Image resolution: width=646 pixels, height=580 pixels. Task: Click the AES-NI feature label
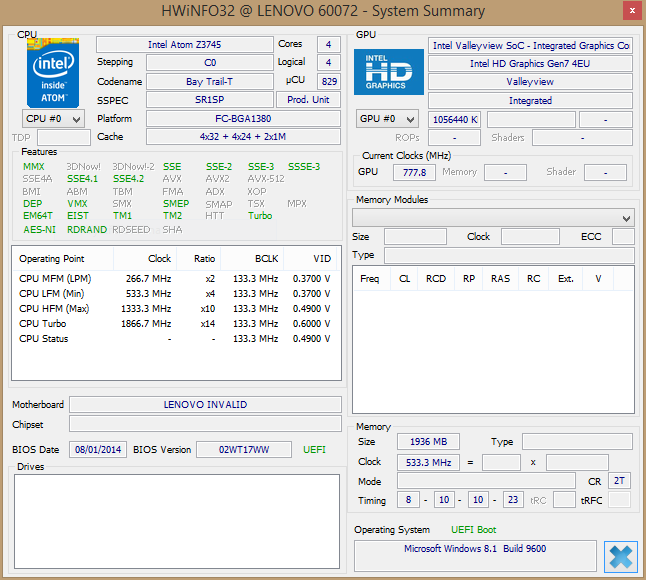(x=40, y=229)
